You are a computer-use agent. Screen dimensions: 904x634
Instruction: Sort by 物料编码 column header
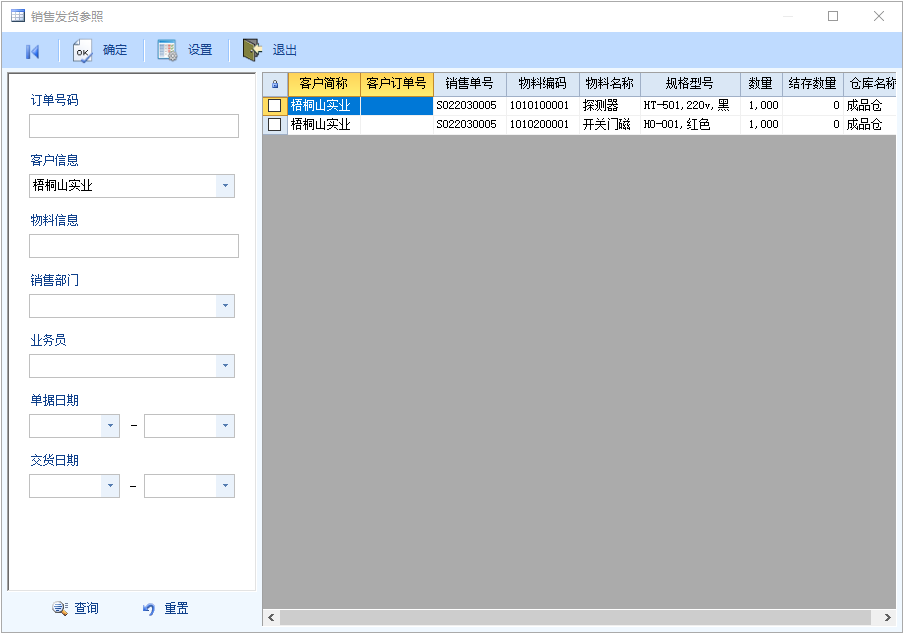(543, 84)
